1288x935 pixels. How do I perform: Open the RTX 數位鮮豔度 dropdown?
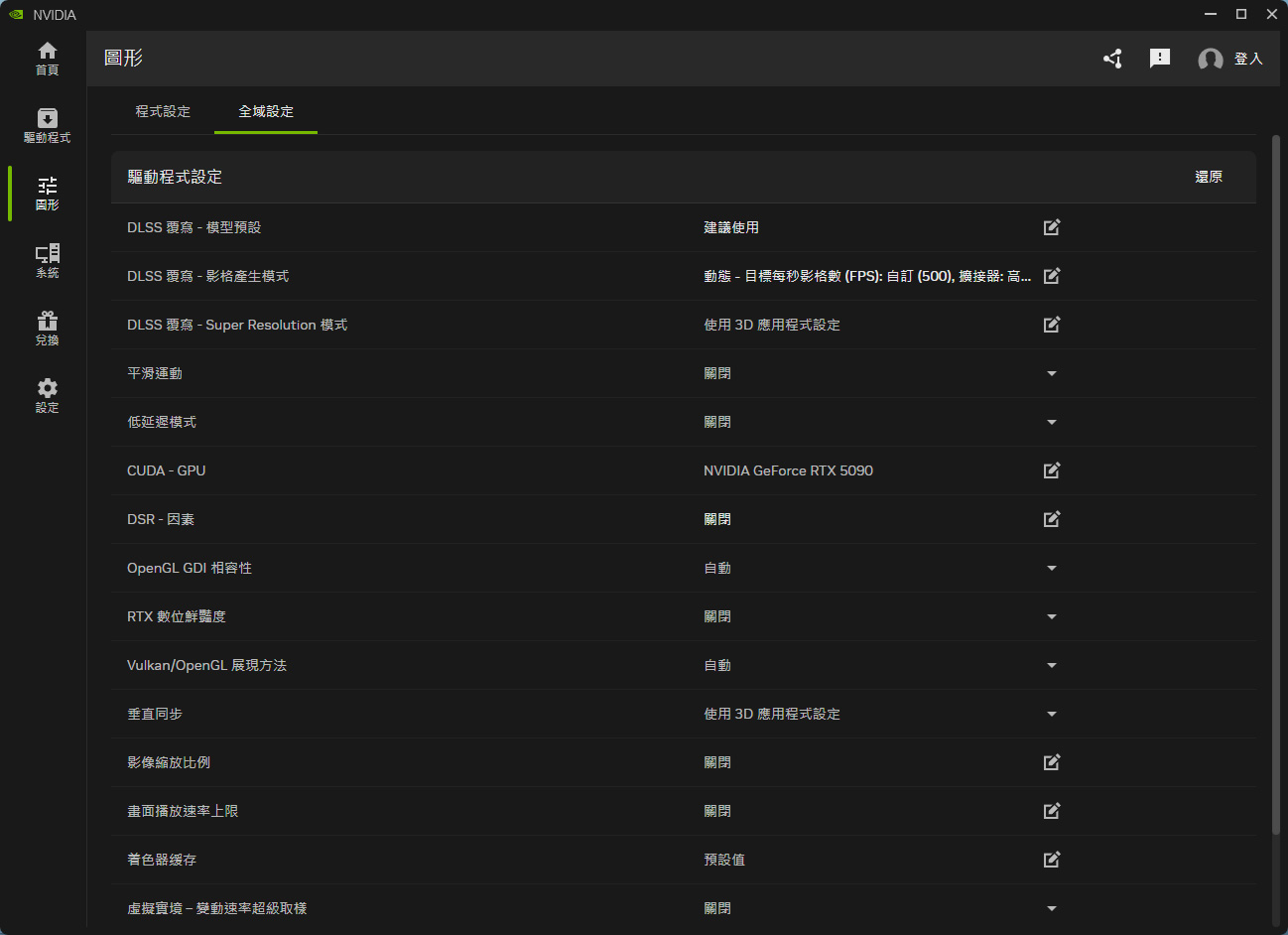click(x=1052, y=616)
